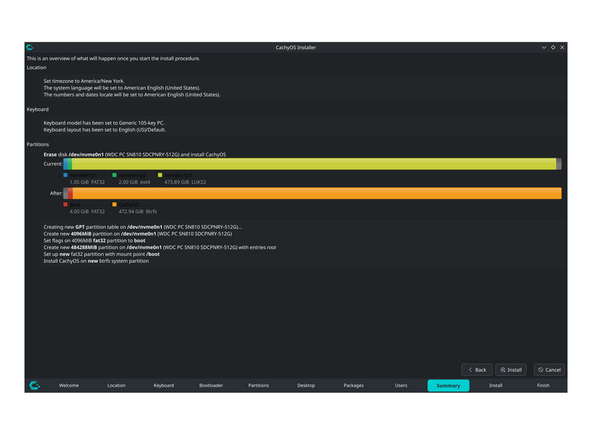Click '472.94 GiB Btrfs' label
Viewport: 592px width, 444px height.
click(137, 211)
